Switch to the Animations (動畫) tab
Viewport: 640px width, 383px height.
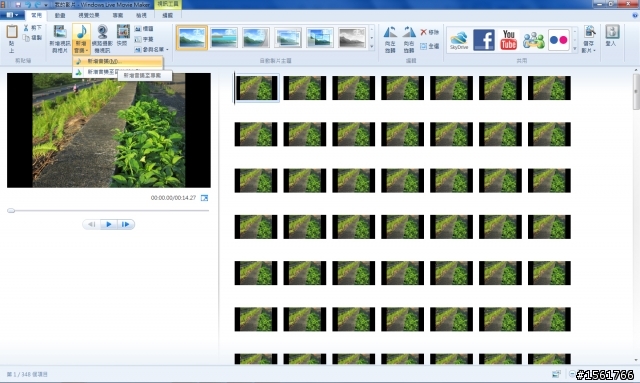tap(60, 15)
